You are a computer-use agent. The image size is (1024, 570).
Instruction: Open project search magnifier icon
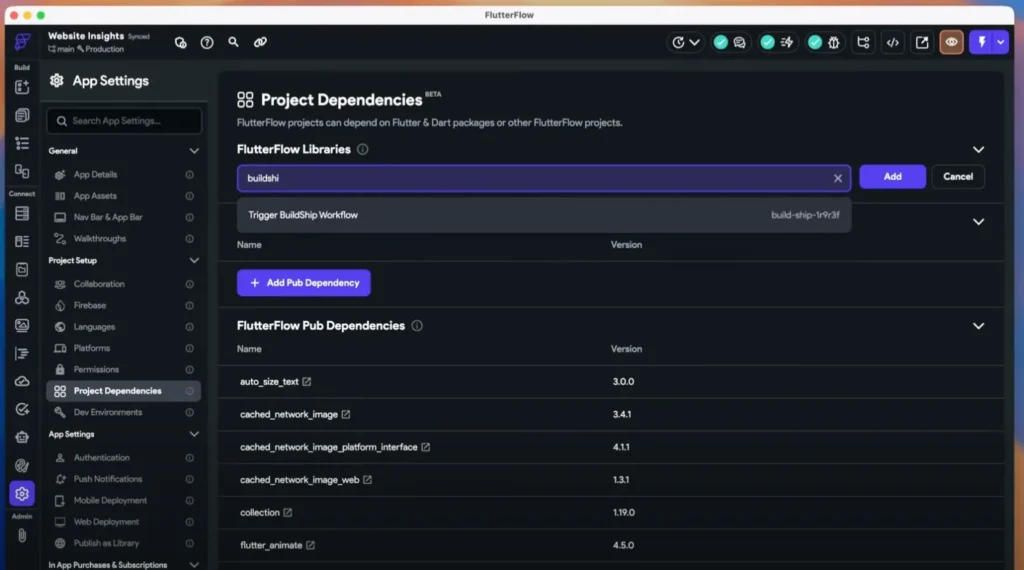click(x=233, y=42)
